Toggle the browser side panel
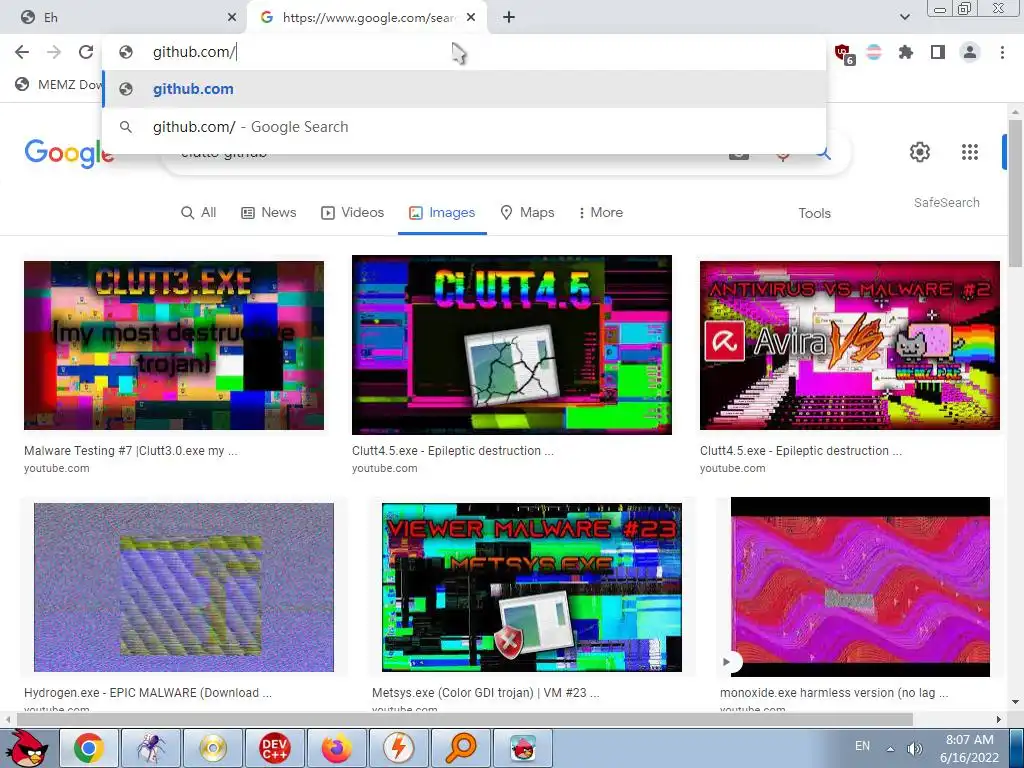Image resolution: width=1024 pixels, height=768 pixels. coord(938,52)
